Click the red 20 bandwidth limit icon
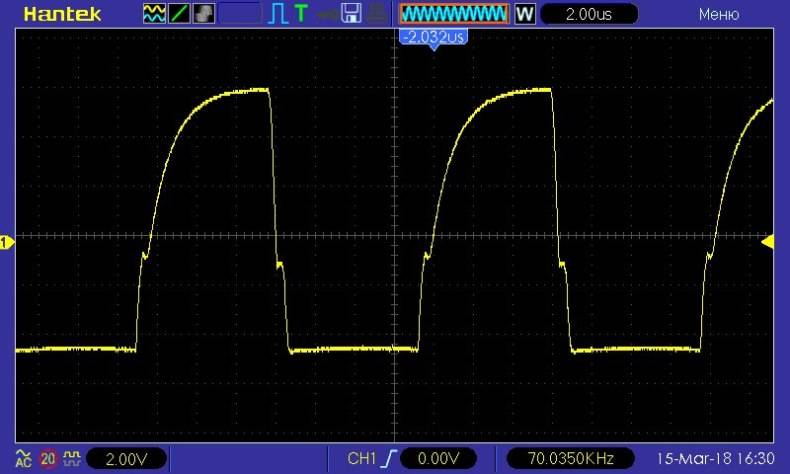This screenshot has height=474, width=790. (x=48, y=459)
